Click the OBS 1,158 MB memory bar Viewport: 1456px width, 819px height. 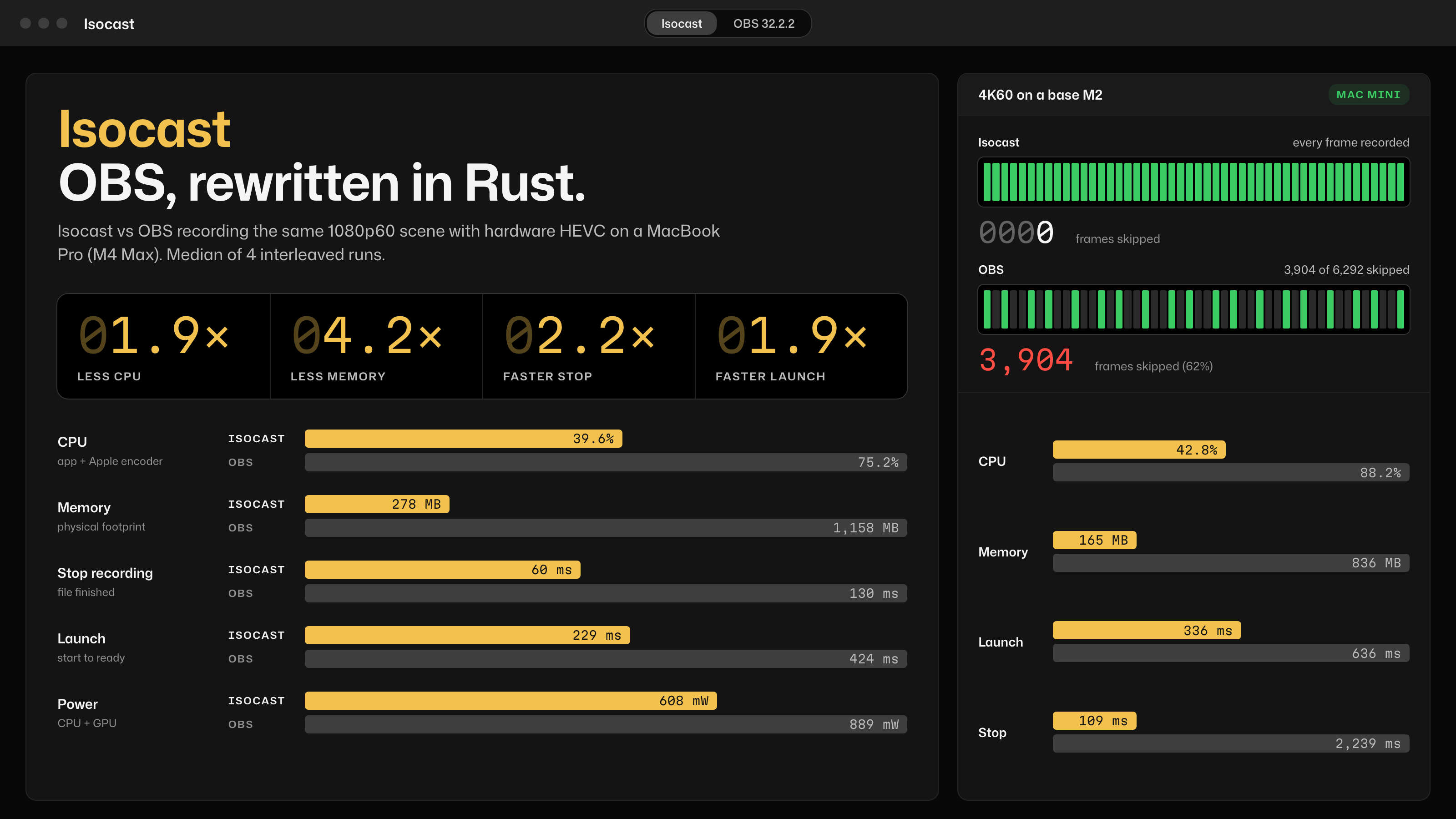pyautogui.click(x=605, y=528)
